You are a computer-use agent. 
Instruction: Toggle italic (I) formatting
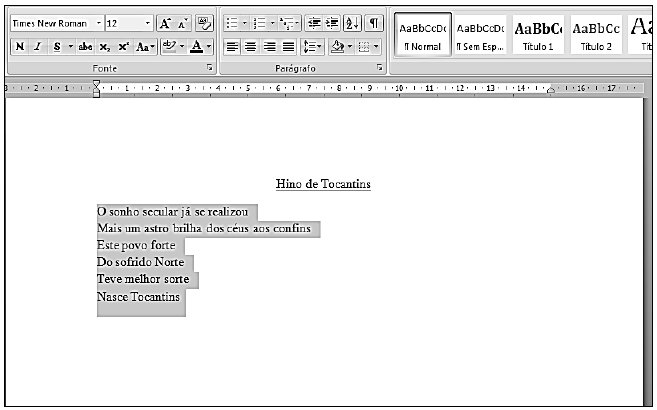(x=37, y=47)
